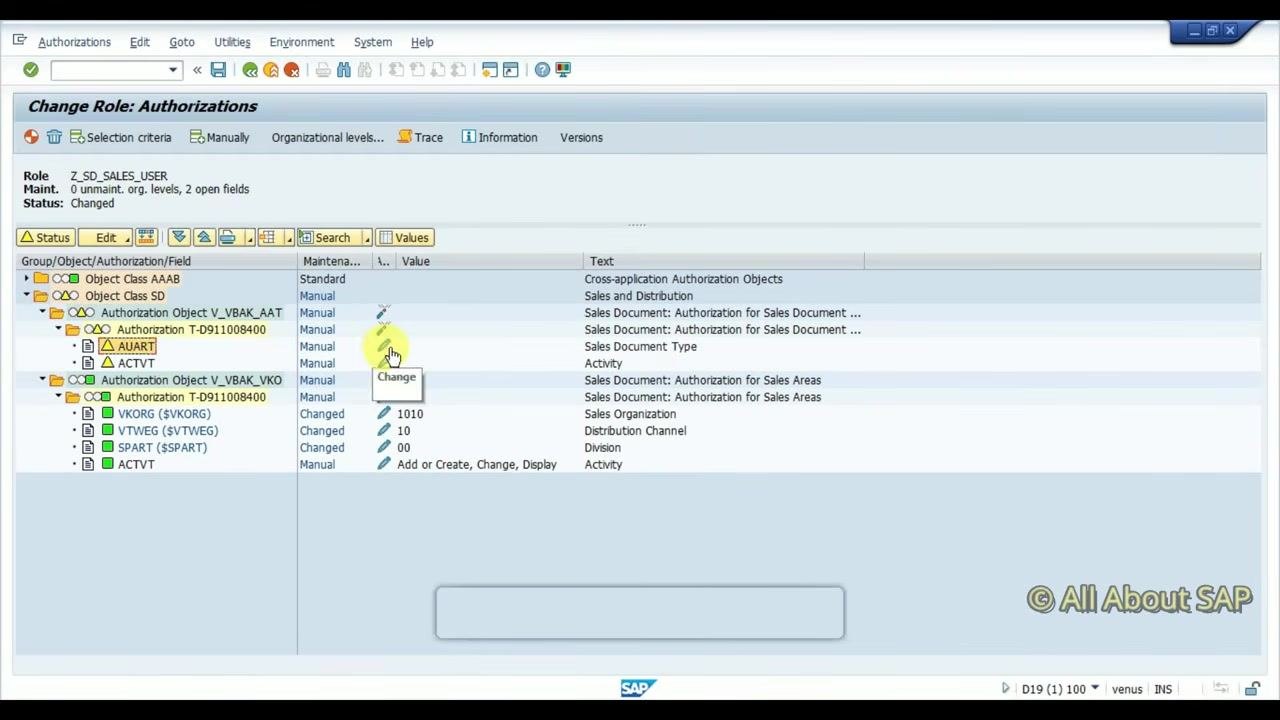Image resolution: width=1280 pixels, height=720 pixels.
Task: Click the Print icon in the tree toolbar
Action: pyautogui.click(x=227, y=238)
